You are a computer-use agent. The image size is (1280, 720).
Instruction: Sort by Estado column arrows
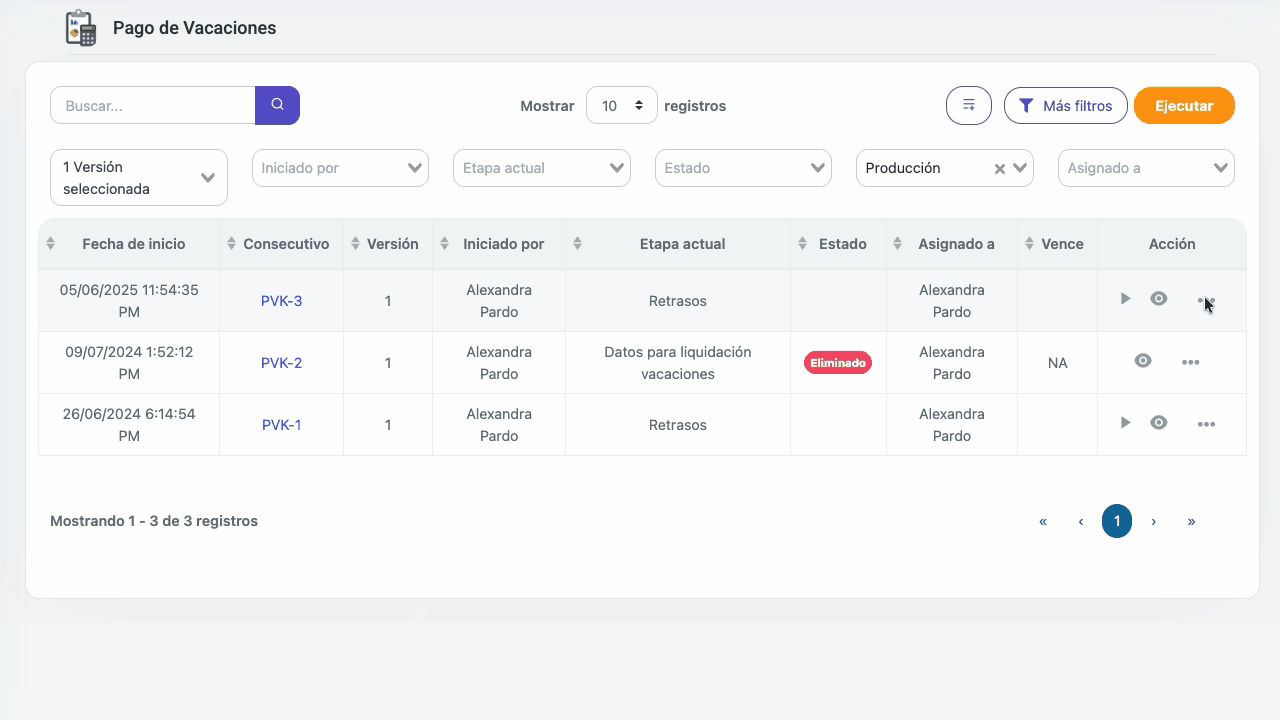(x=802, y=244)
